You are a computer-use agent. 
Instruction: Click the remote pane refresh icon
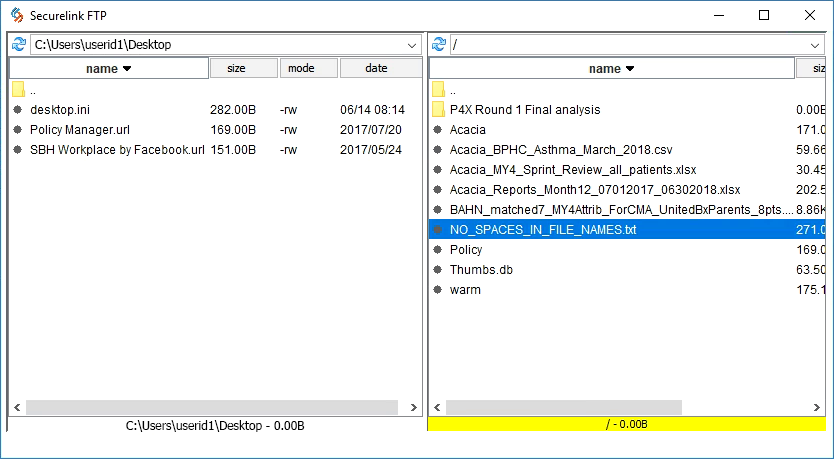(438, 45)
